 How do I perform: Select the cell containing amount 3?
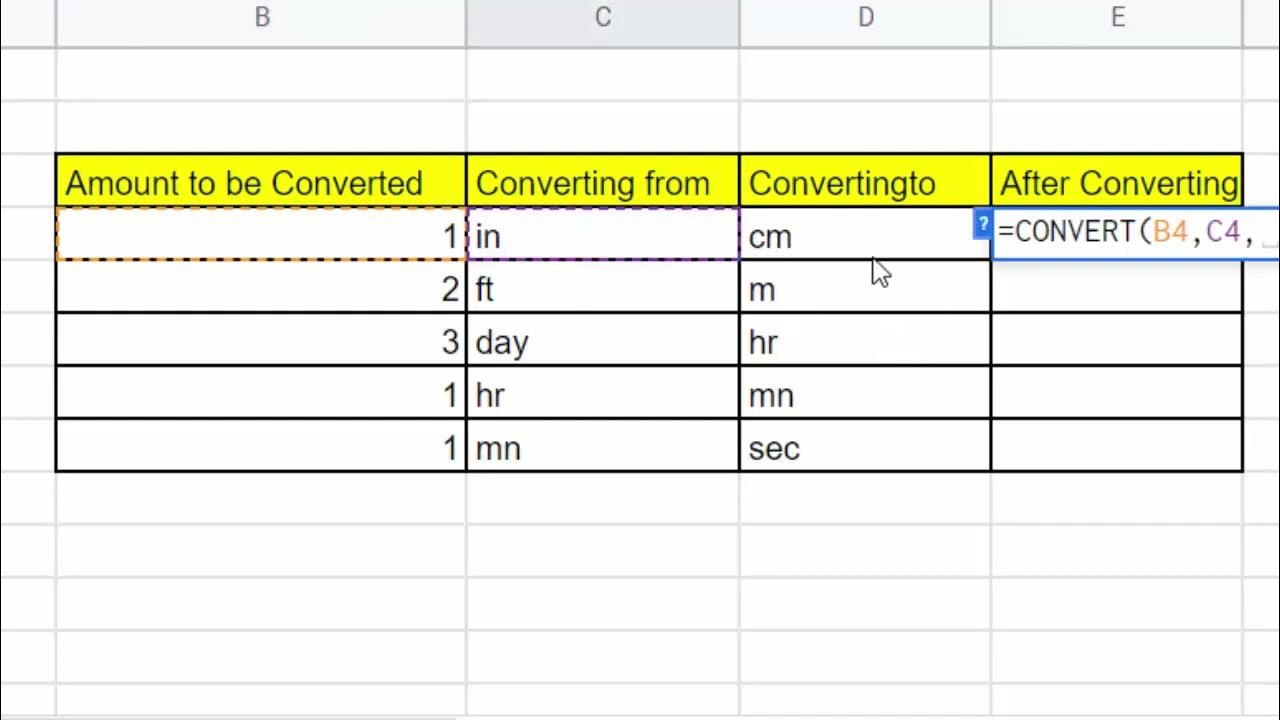tap(261, 343)
